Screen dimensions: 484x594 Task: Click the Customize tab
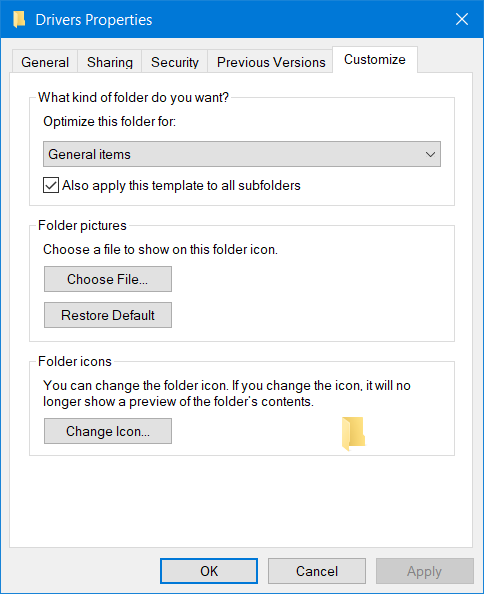point(375,59)
